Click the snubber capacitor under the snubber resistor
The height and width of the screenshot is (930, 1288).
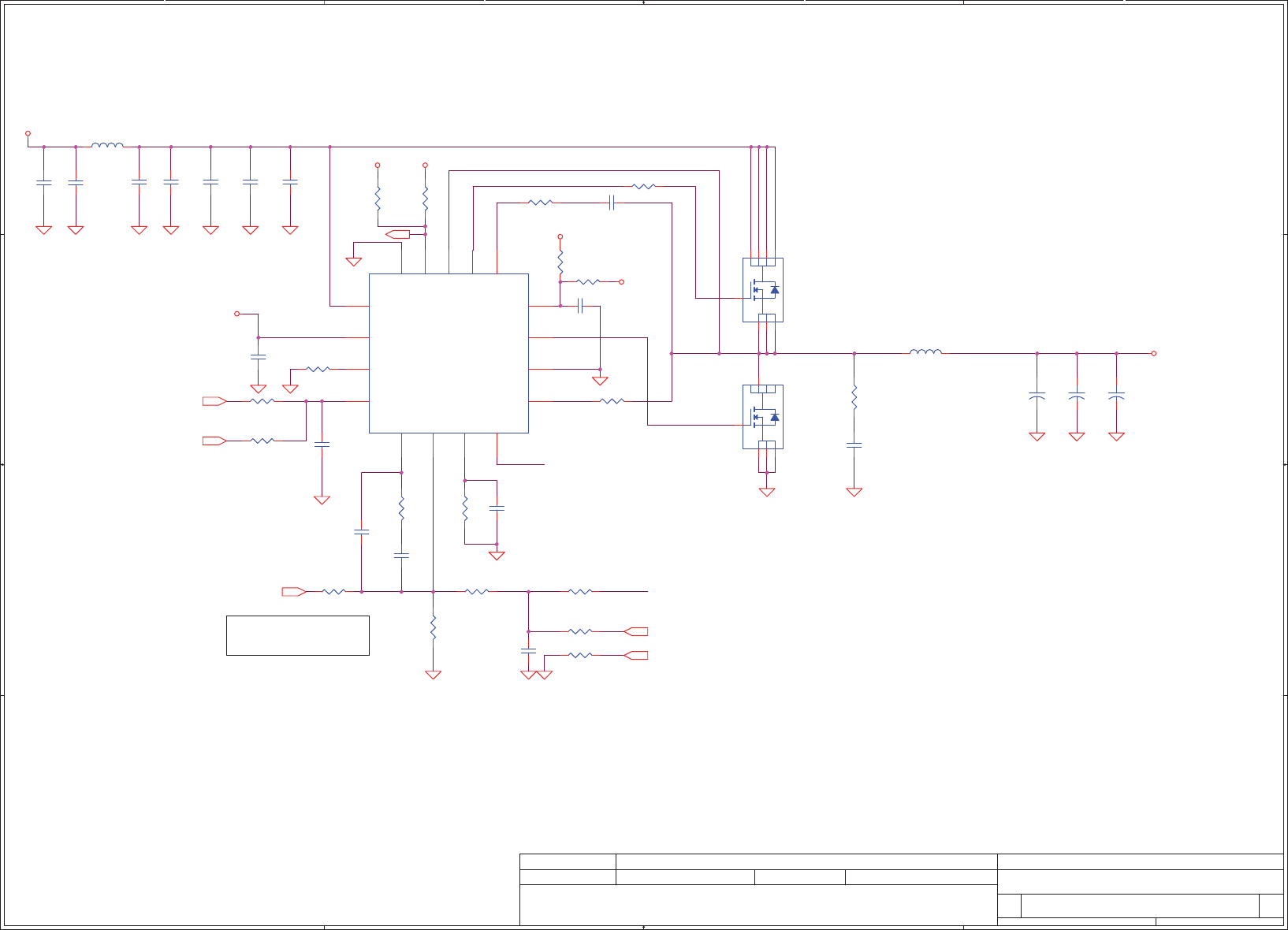click(854, 445)
